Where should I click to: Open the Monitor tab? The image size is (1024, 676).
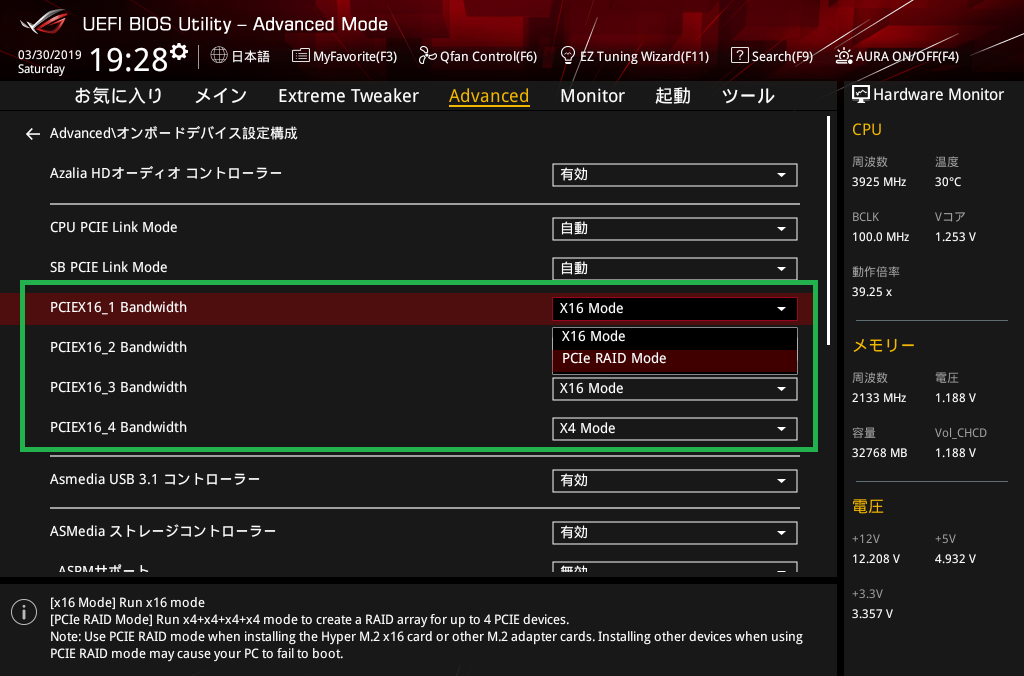point(592,96)
